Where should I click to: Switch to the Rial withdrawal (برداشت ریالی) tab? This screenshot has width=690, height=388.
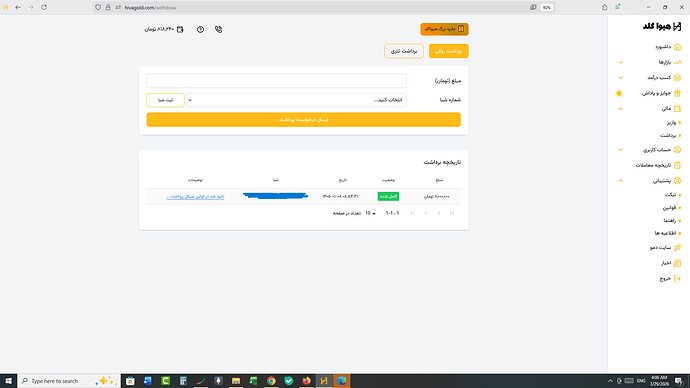coord(448,51)
